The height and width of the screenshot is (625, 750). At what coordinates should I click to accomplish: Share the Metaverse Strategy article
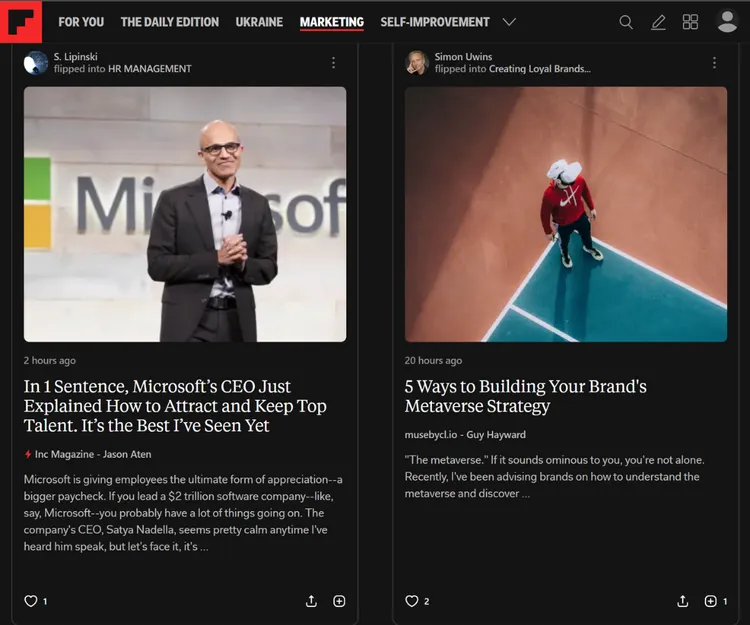click(x=683, y=601)
